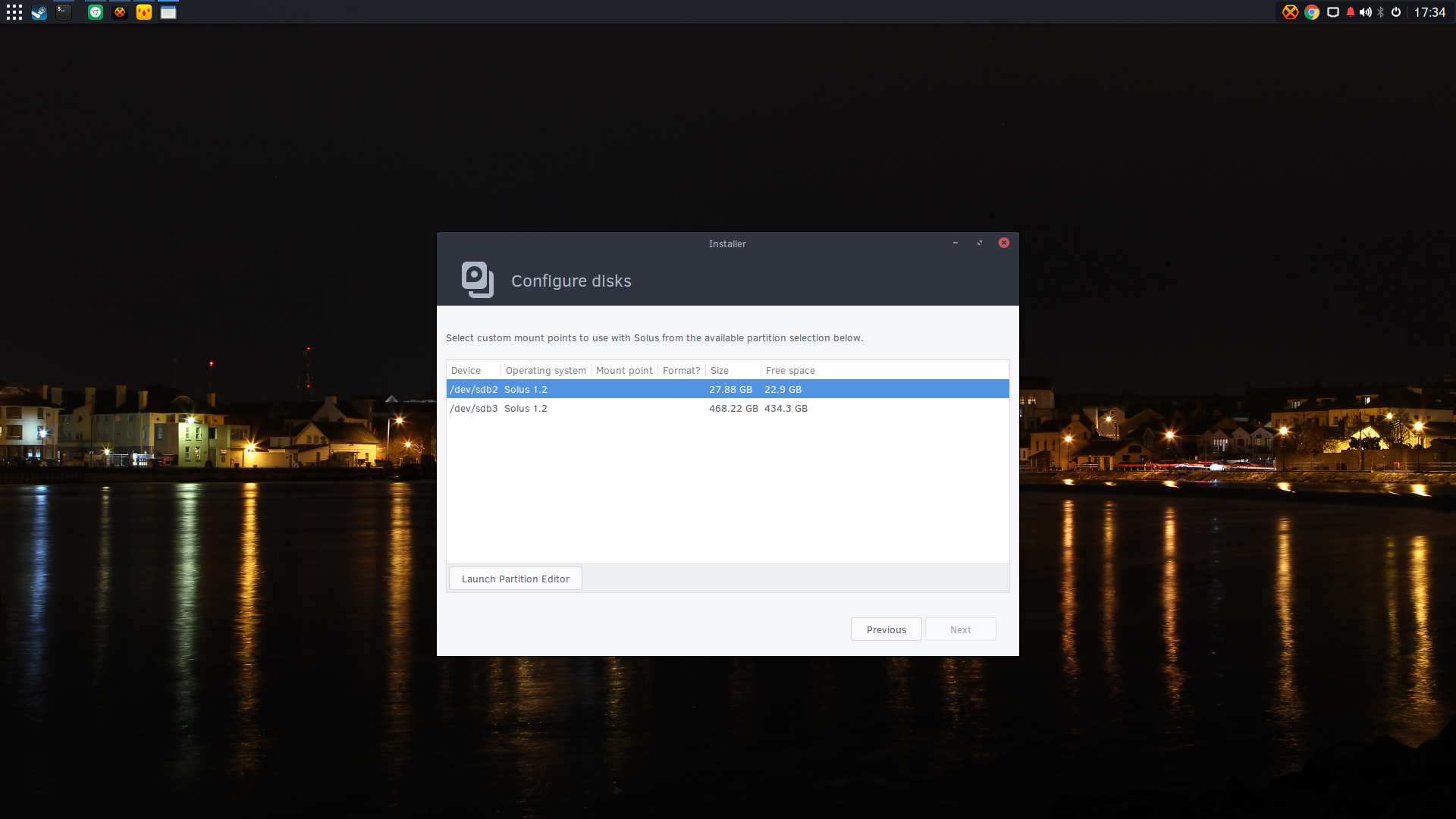Click the 17:34 clock
The width and height of the screenshot is (1456, 819).
(1429, 12)
